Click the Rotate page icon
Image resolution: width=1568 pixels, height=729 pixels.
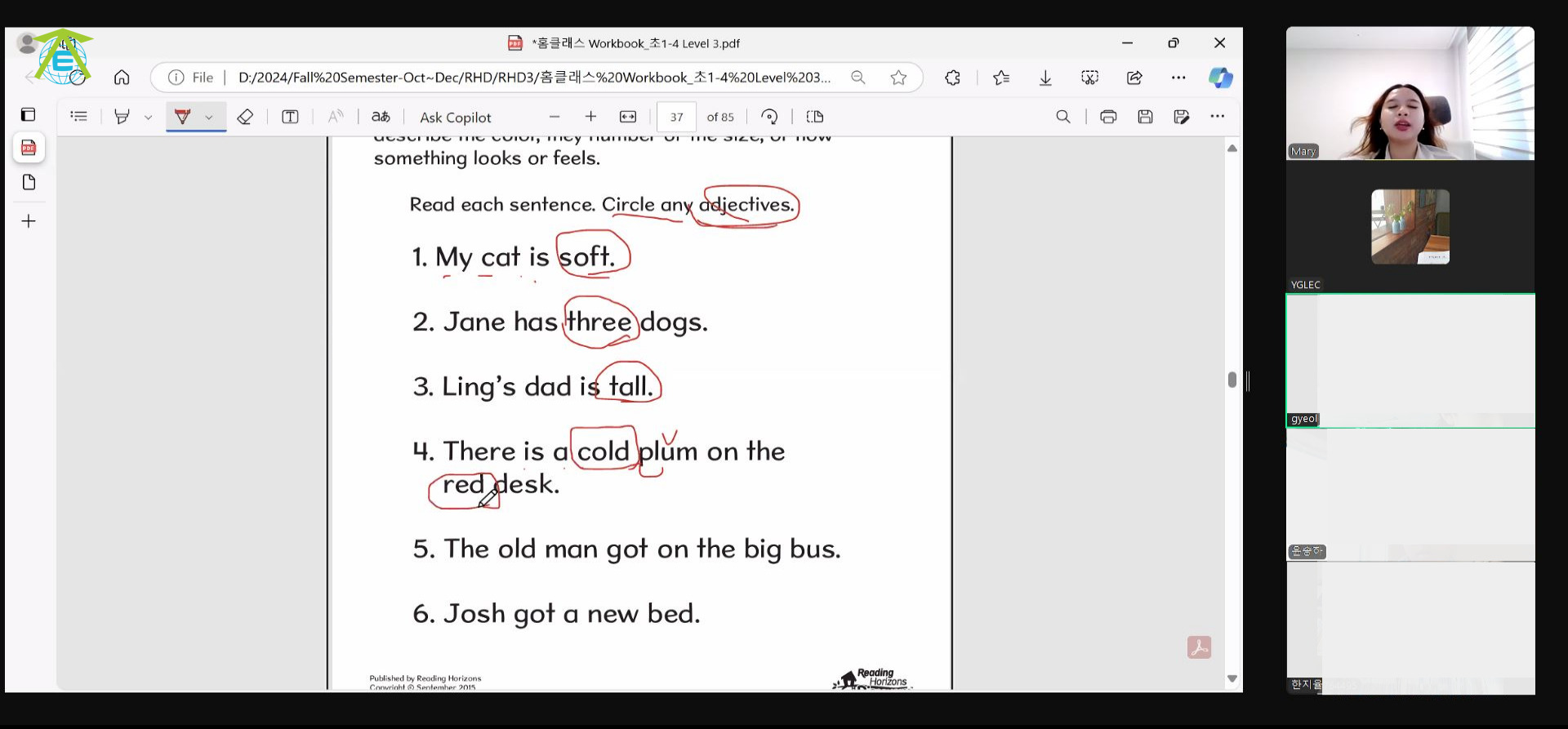tap(769, 117)
